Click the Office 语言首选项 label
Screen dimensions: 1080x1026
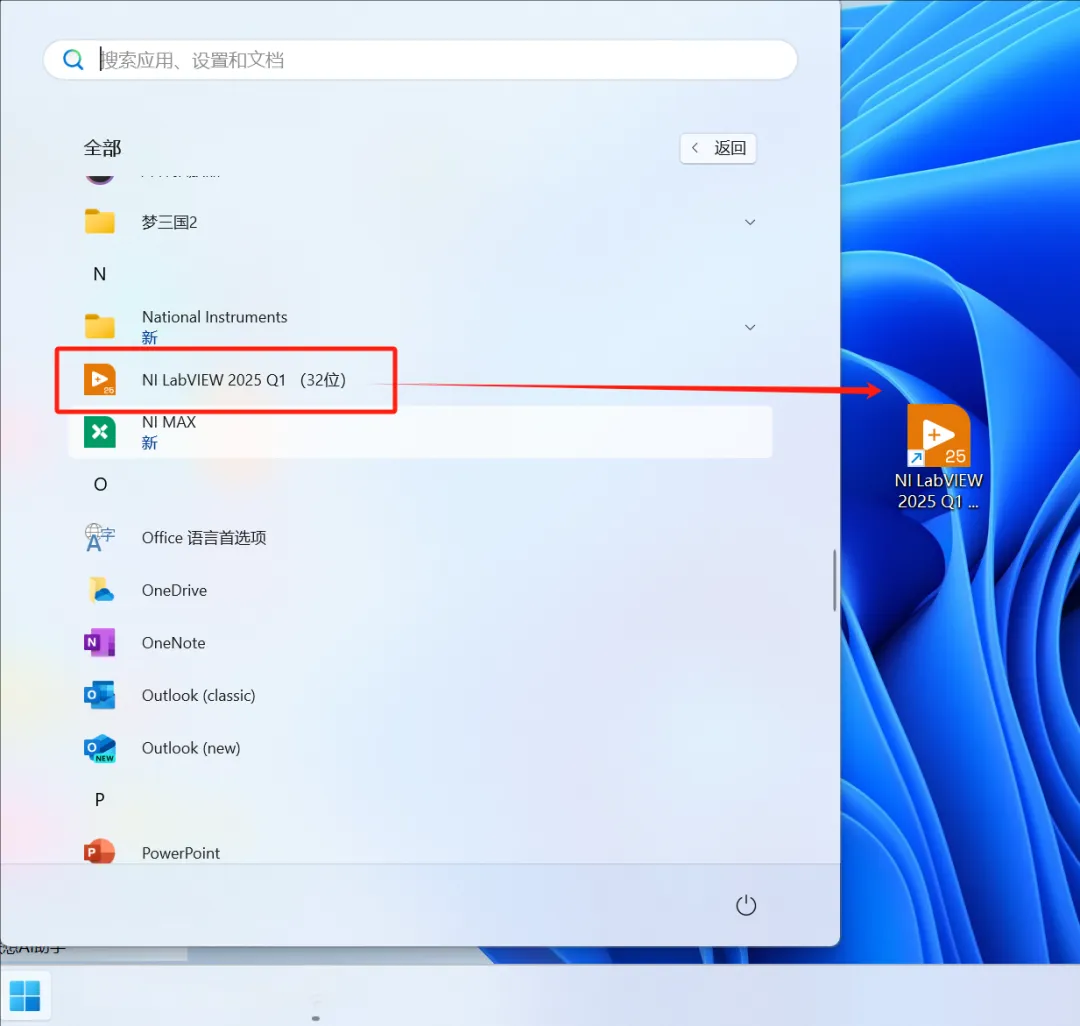204,538
